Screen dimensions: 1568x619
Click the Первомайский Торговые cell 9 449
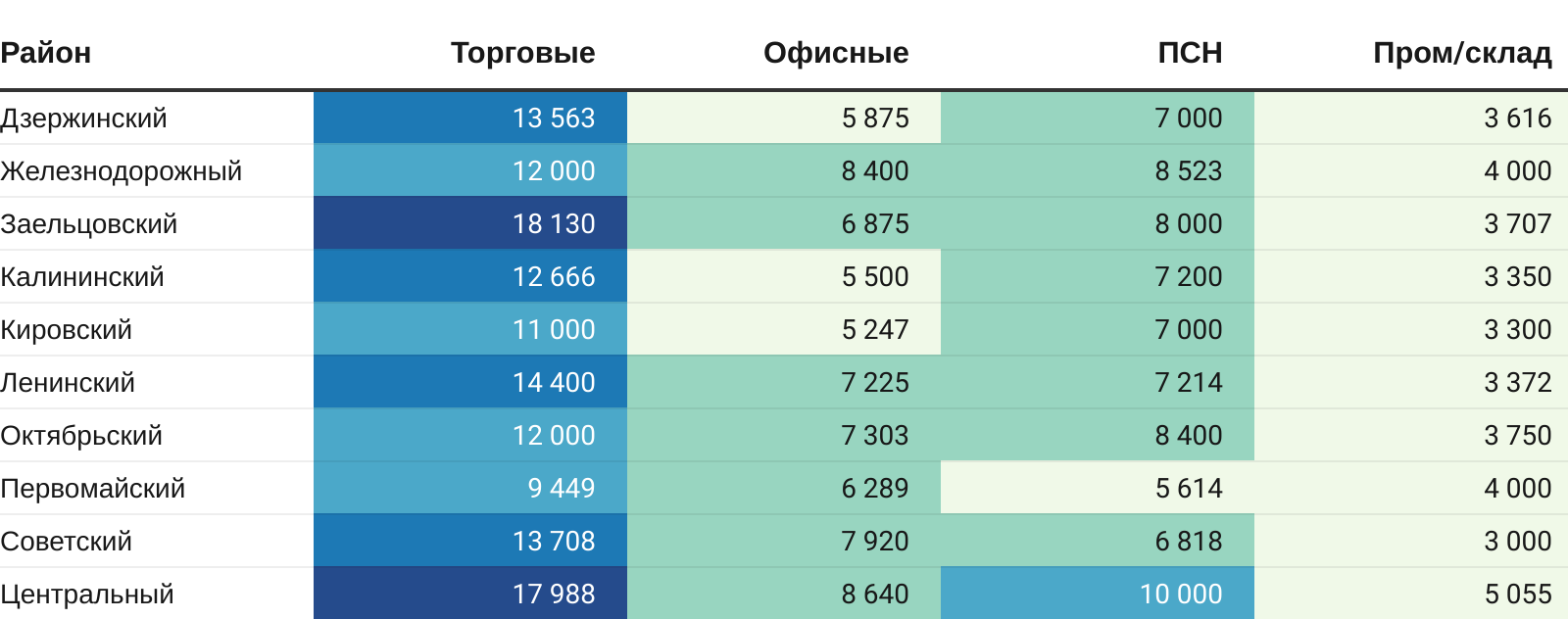pos(562,489)
